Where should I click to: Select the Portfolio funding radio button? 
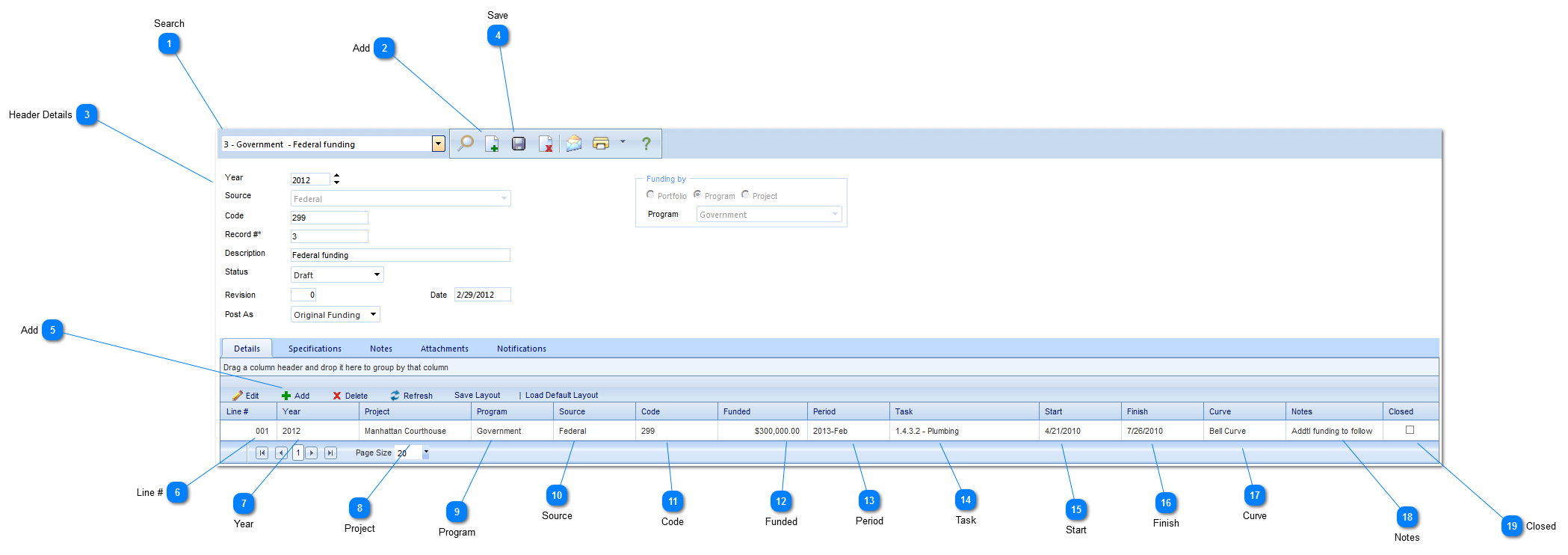[650, 194]
